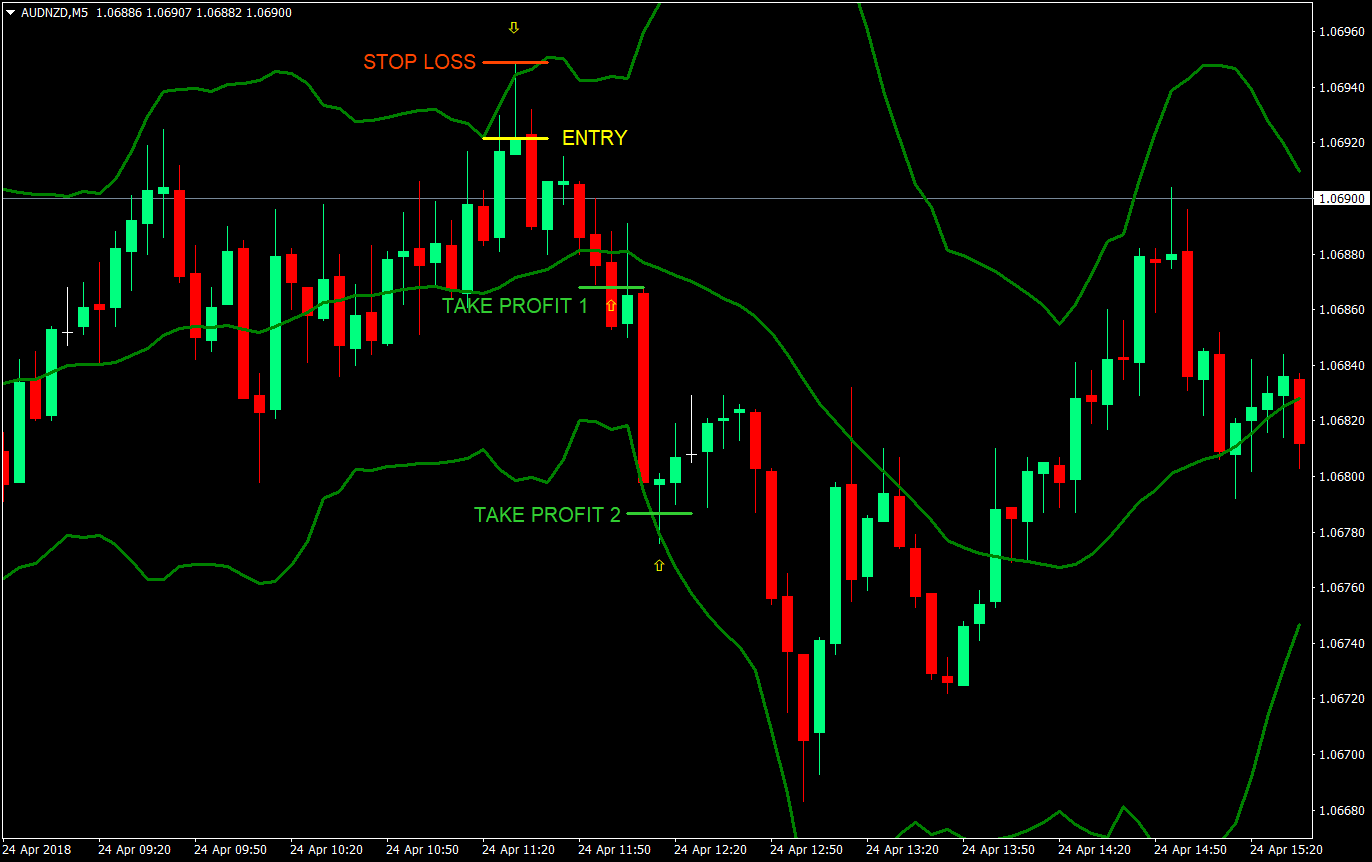Click the 24 Apr 2018 date label

[39, 850]
